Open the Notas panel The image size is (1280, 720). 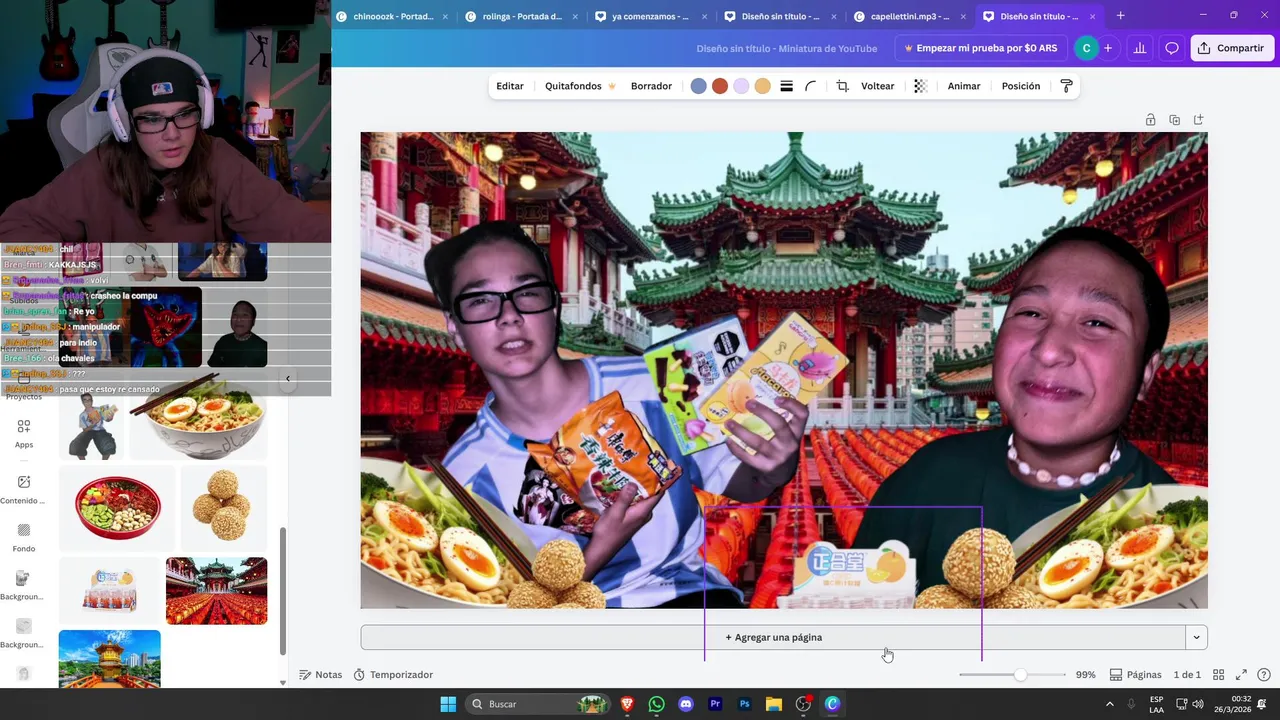[320, 675]
